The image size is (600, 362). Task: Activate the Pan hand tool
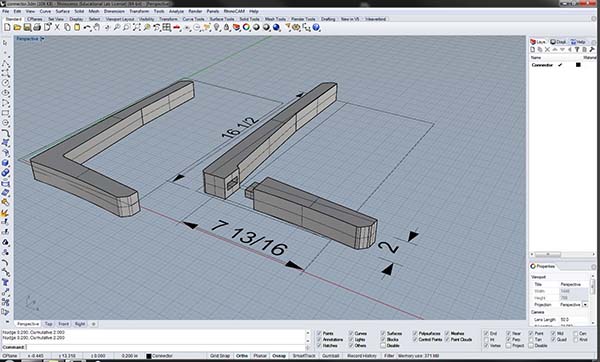(97, 27)
